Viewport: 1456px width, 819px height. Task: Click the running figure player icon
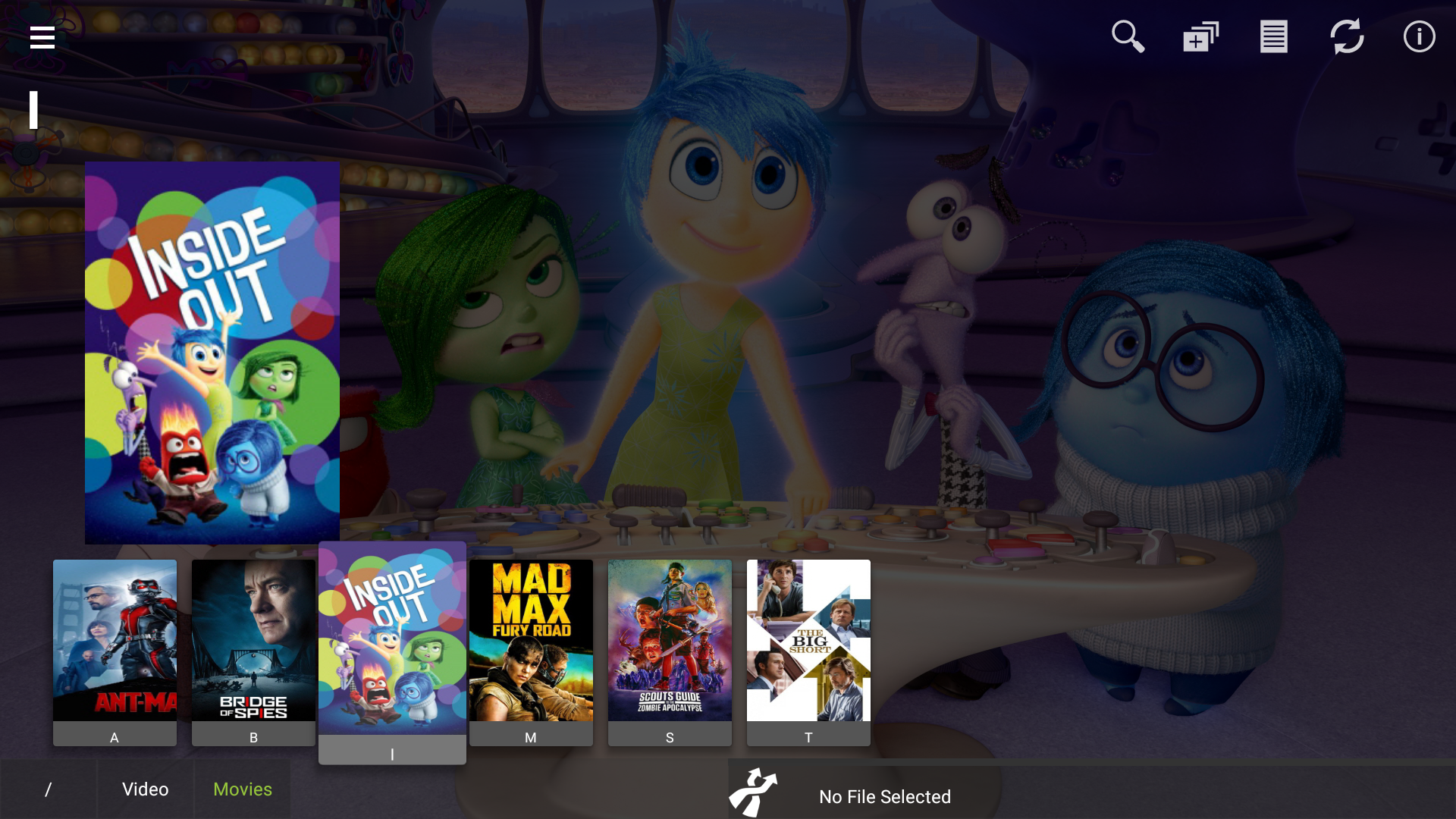(753, 792)
